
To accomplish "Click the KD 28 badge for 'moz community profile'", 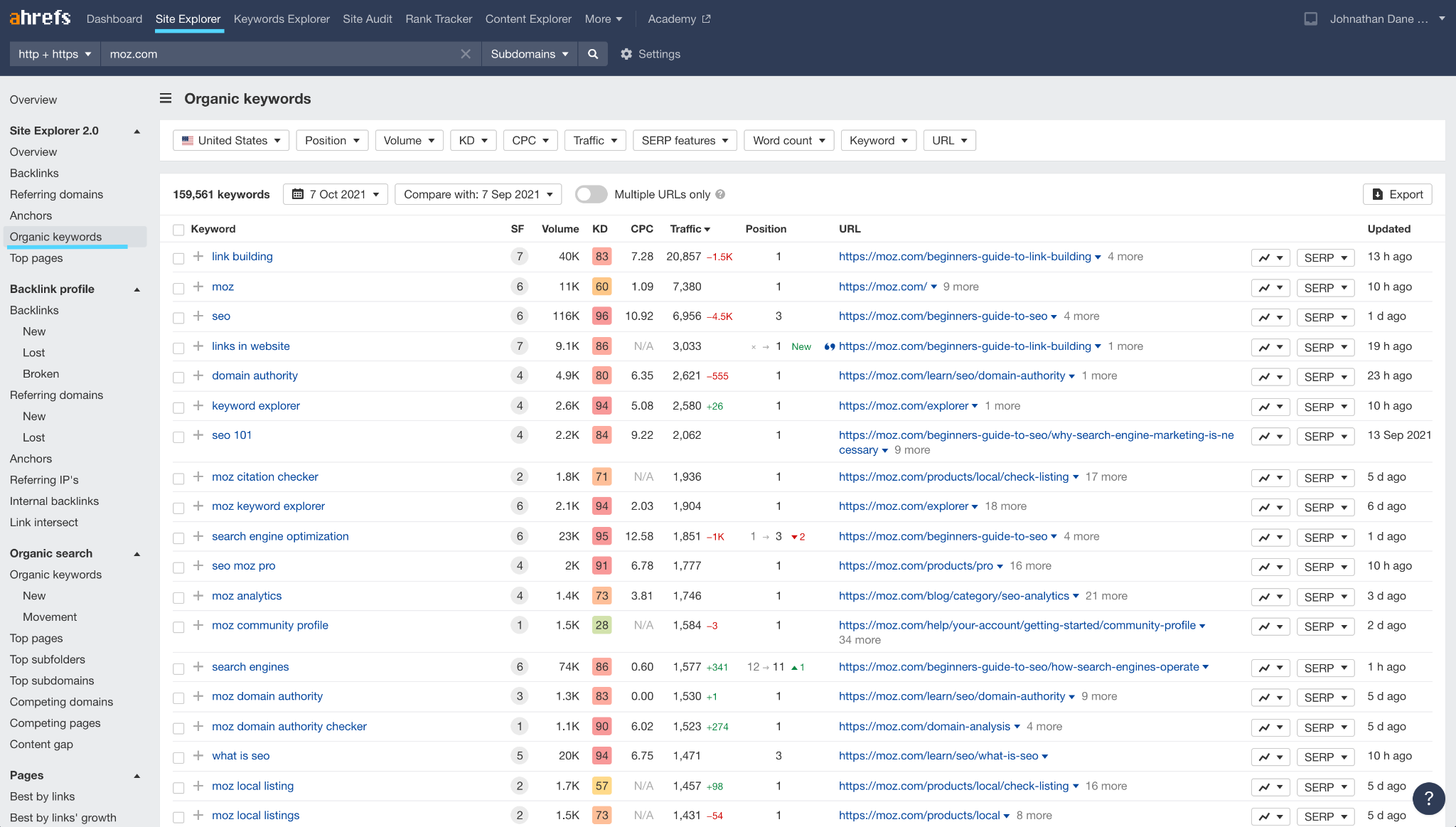I will point(602,625).
